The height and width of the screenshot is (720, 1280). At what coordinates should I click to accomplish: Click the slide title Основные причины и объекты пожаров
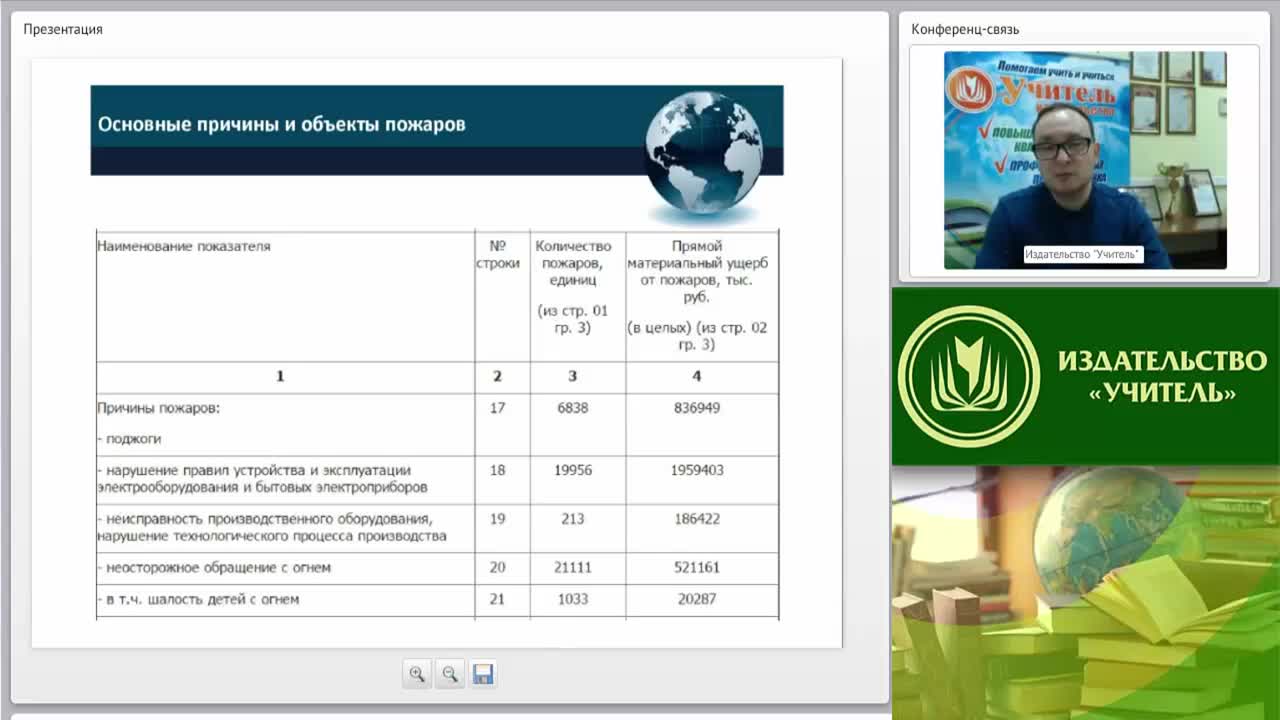tap(281, 125)
